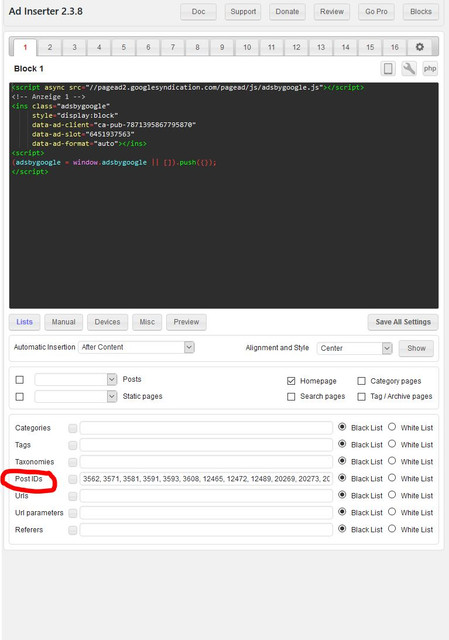Open the Misc settings button
Viewport: 449px width, 640px height.
147,322
